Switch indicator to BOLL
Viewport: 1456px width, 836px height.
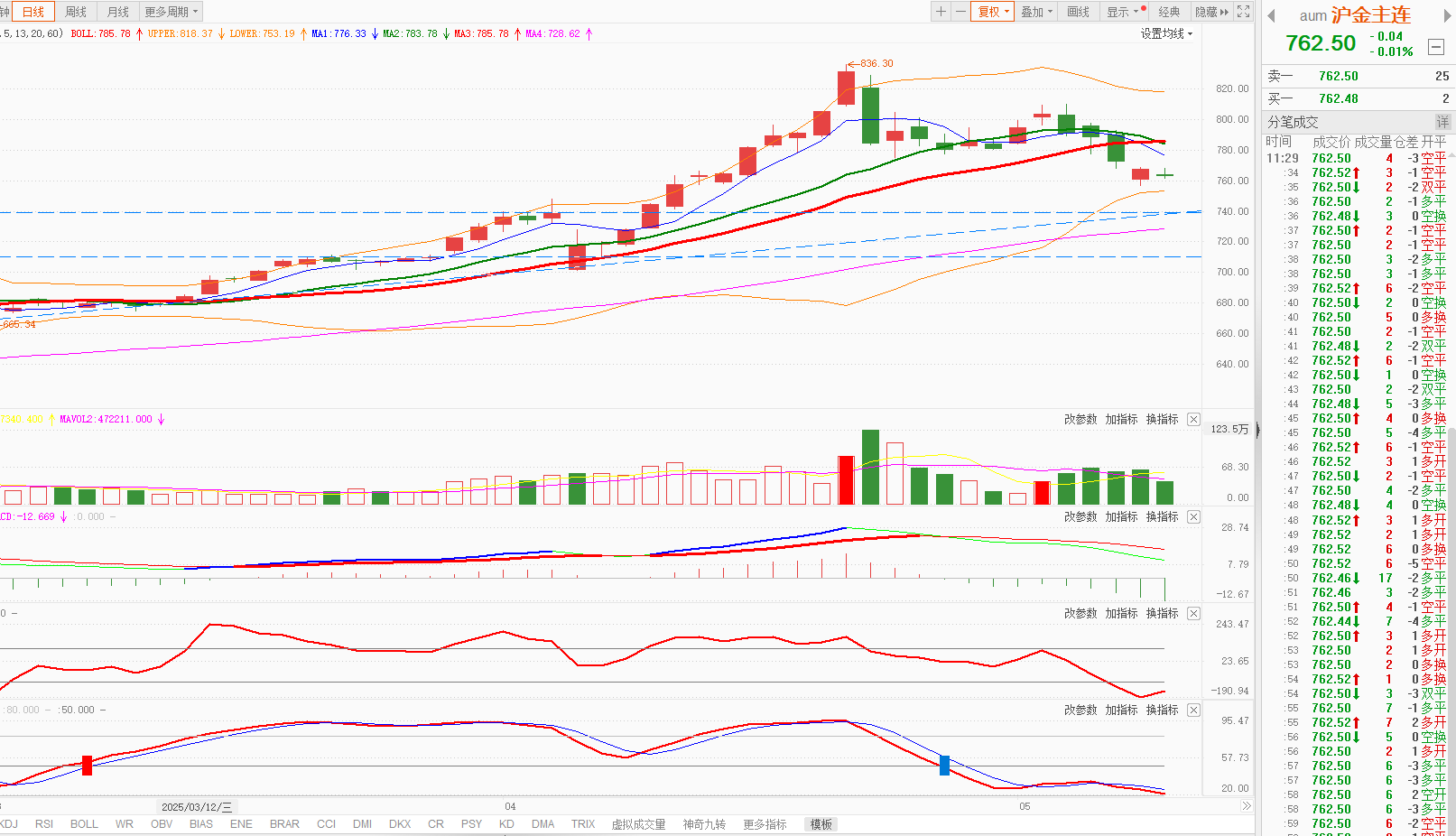(x=84, y=824)
